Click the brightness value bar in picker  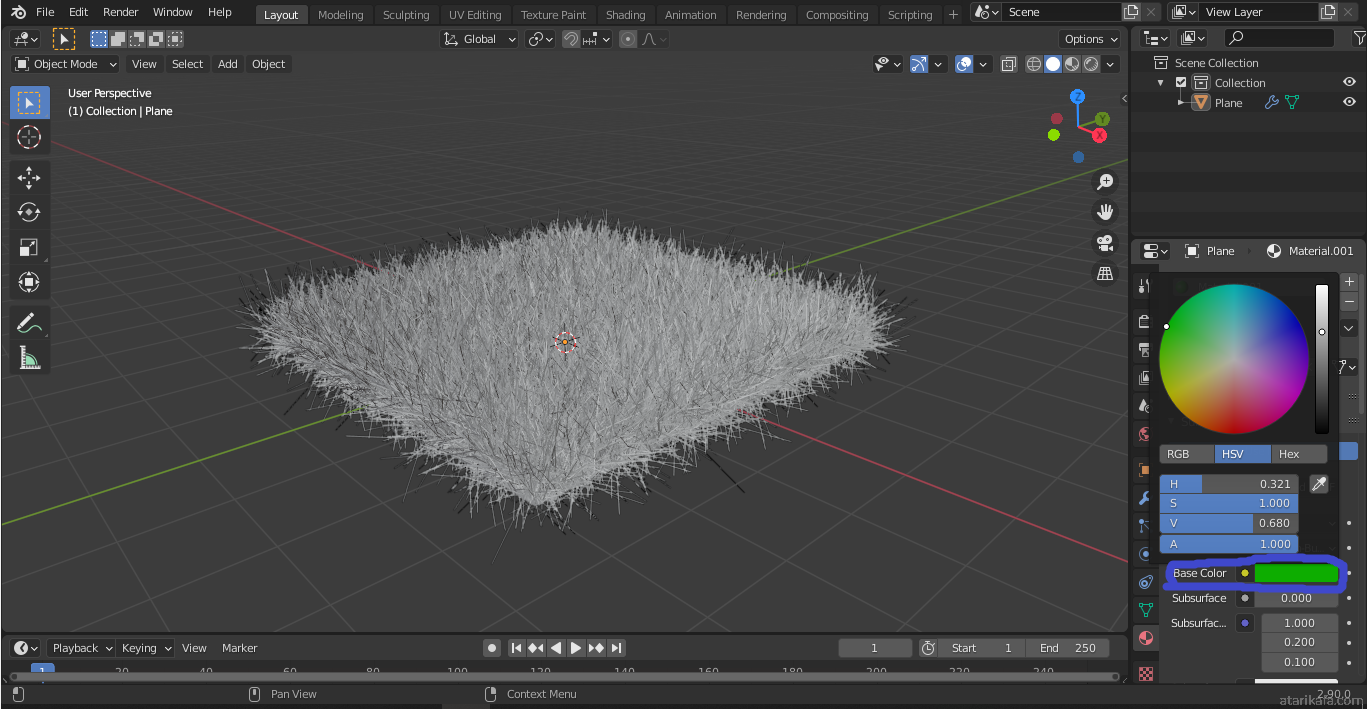click(x=1322, y=358)
